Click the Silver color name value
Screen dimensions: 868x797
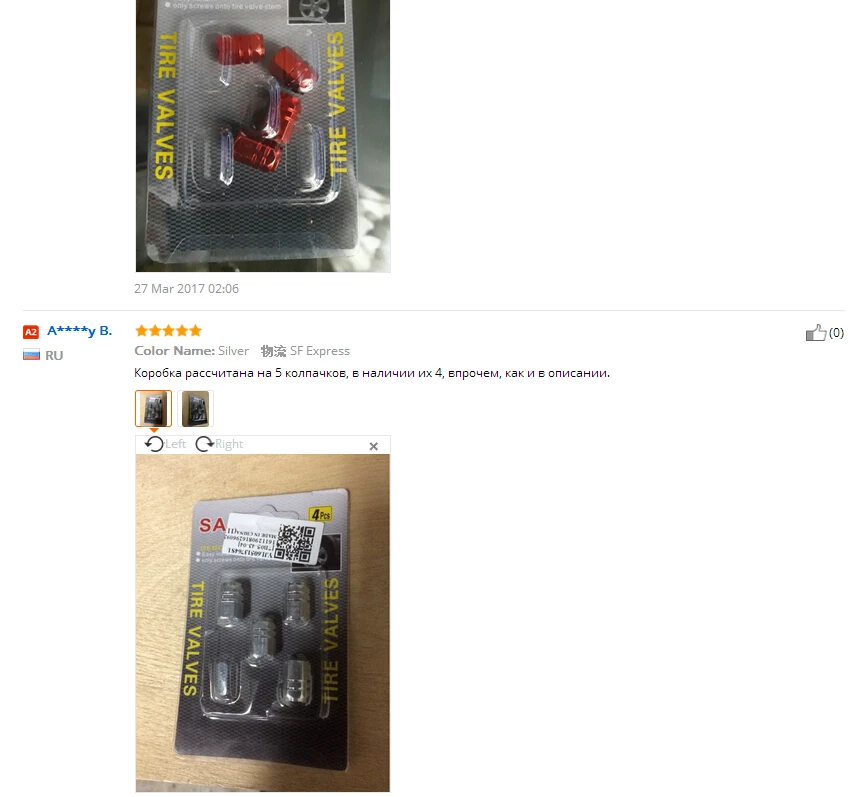tap(234, 351)
